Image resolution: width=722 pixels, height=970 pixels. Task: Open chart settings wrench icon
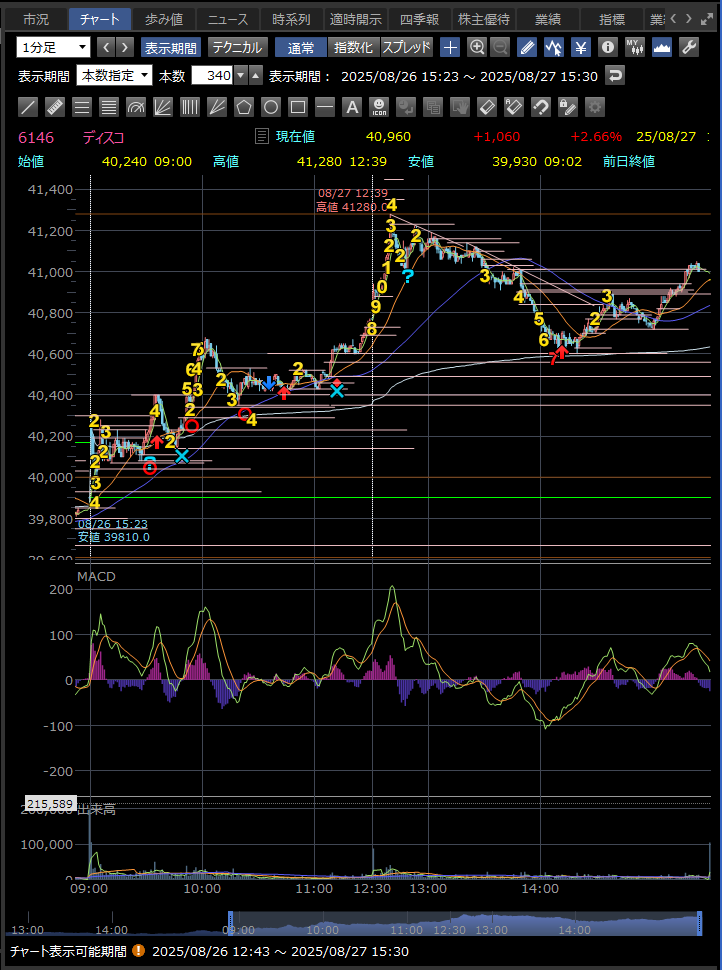tap(689, 47)
